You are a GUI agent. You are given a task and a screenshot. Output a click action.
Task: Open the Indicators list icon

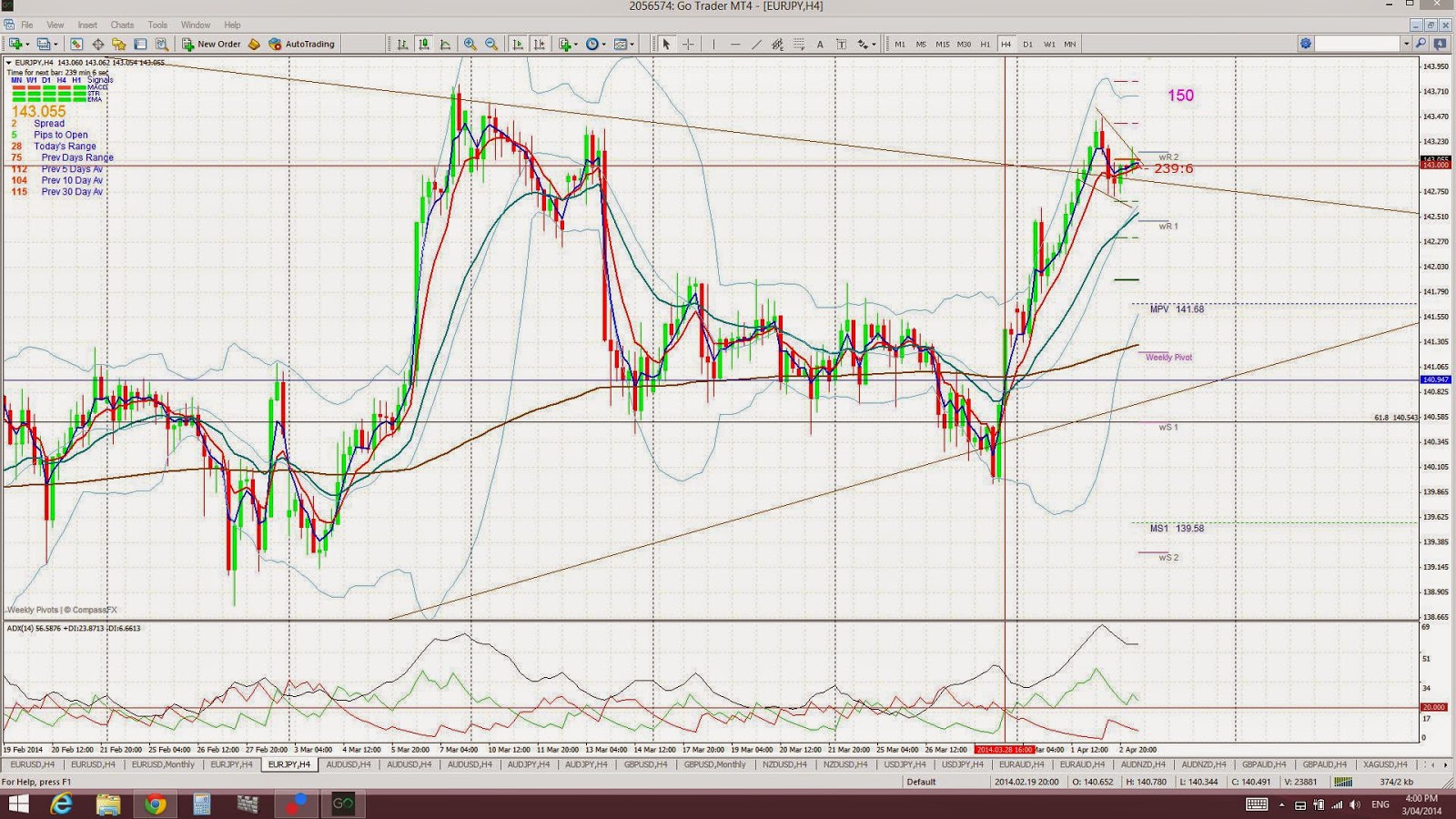click(564, 44)
